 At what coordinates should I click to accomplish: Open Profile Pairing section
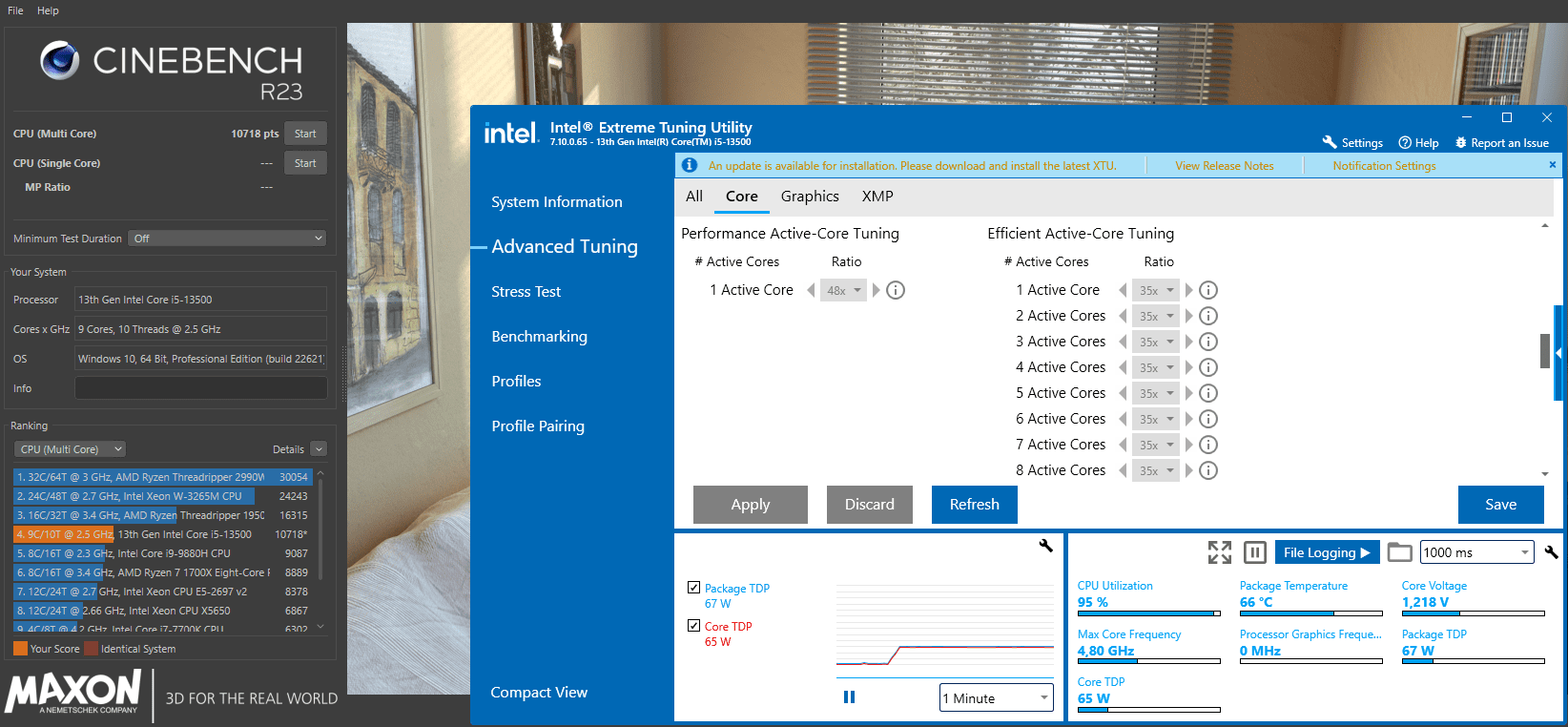tap(538, 426)
